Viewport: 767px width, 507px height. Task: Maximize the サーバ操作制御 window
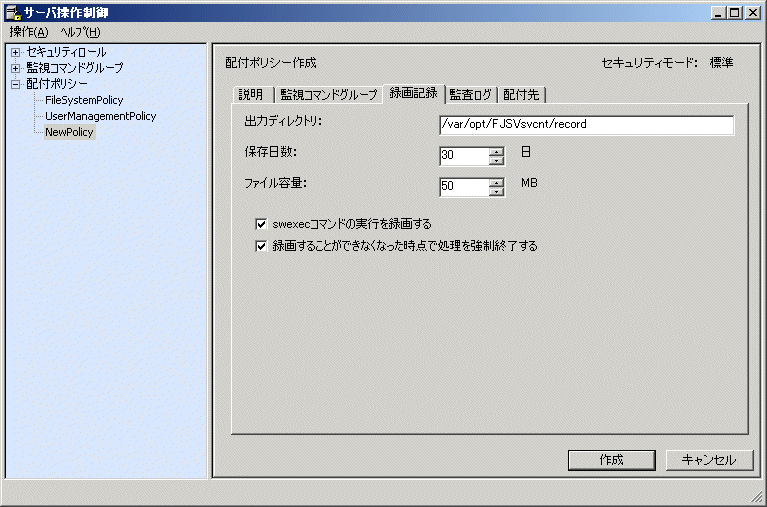(734, 13)
